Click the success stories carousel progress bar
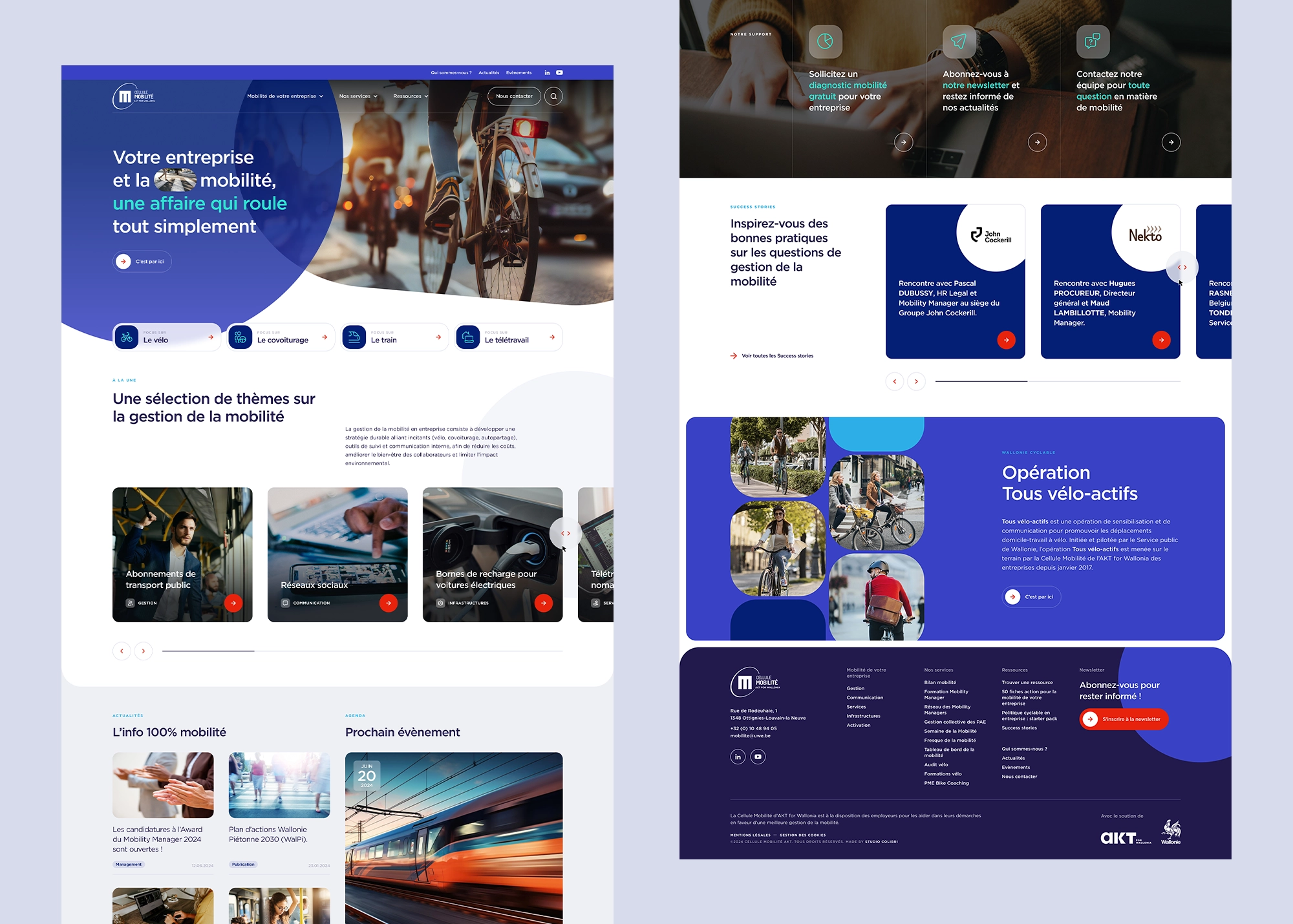The width and height of the screenshot is (1293, 924). [1058, 381]
